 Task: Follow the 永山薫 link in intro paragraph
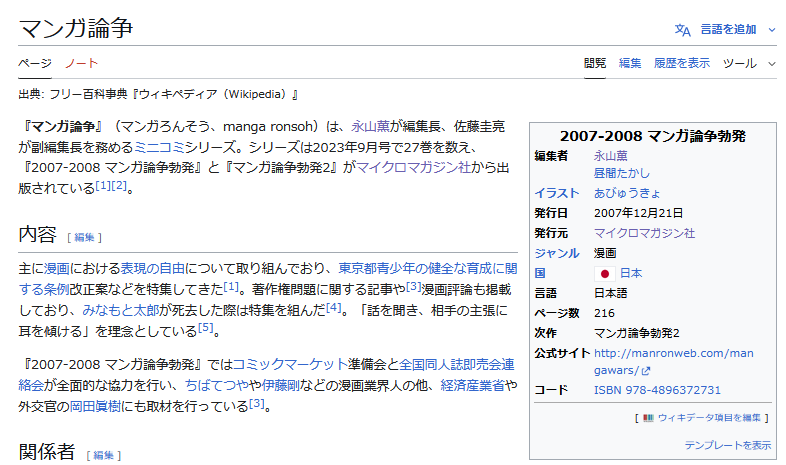[x=370, y=126]
